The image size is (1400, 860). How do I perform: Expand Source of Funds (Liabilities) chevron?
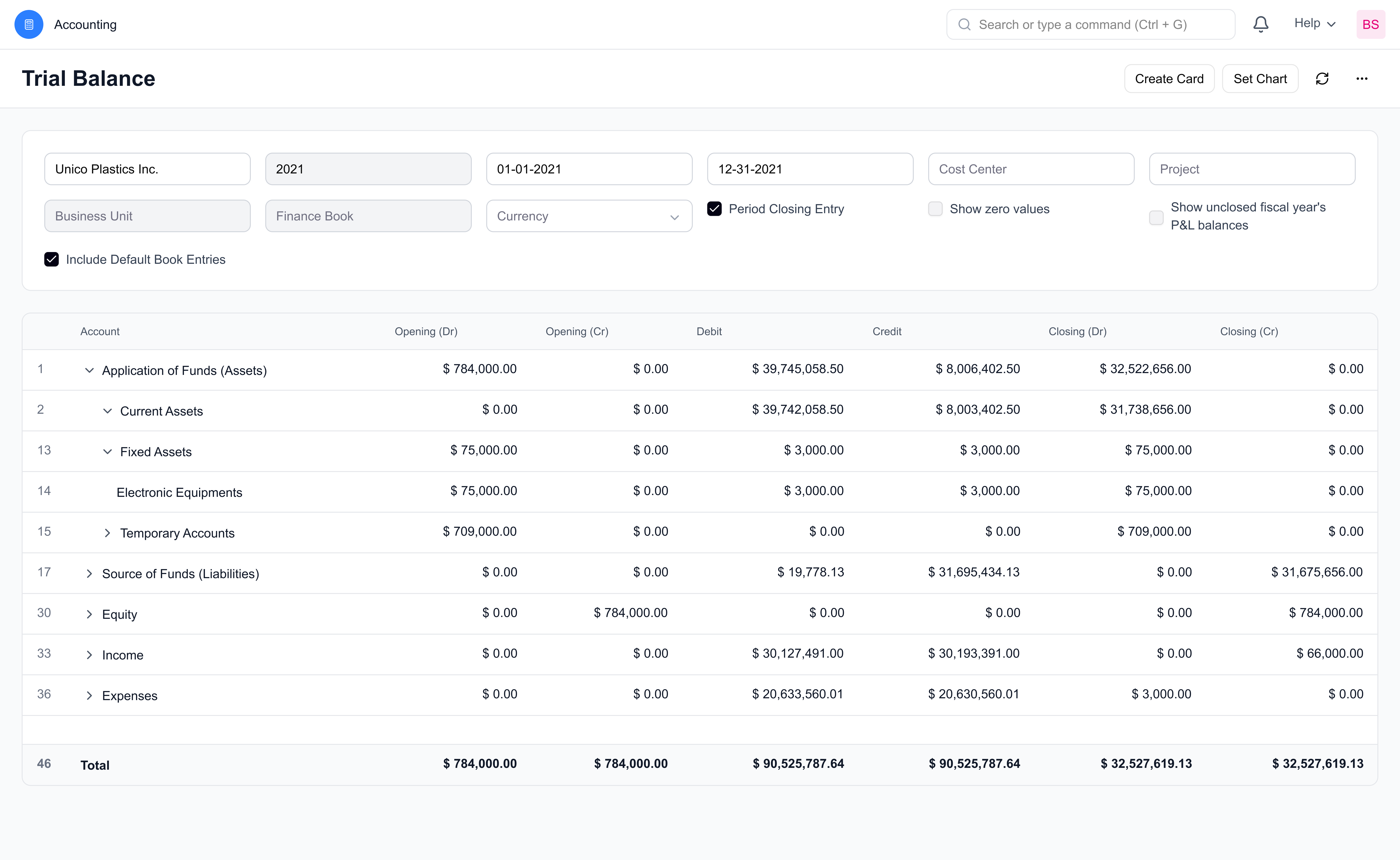(89, 574)
